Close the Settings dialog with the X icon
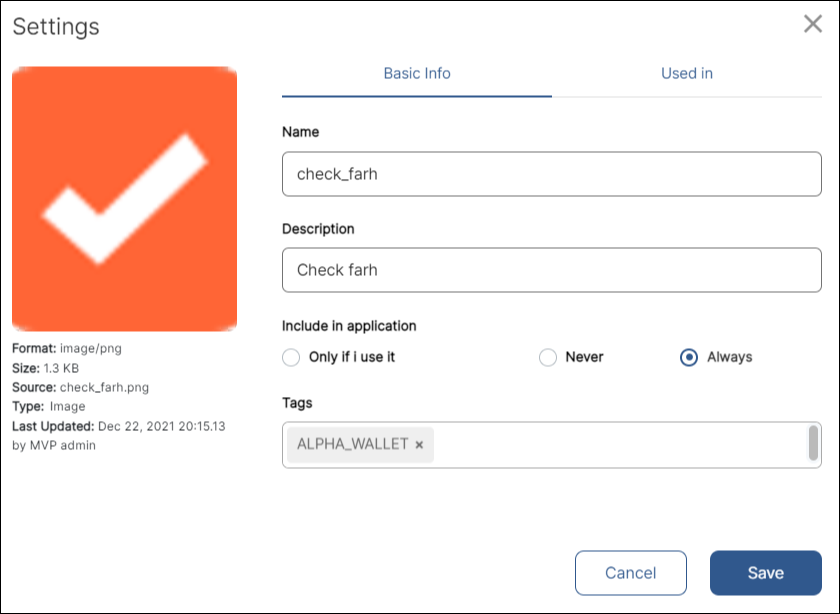The width and height of the screenshot is (840, 614). tap(812, 25)
